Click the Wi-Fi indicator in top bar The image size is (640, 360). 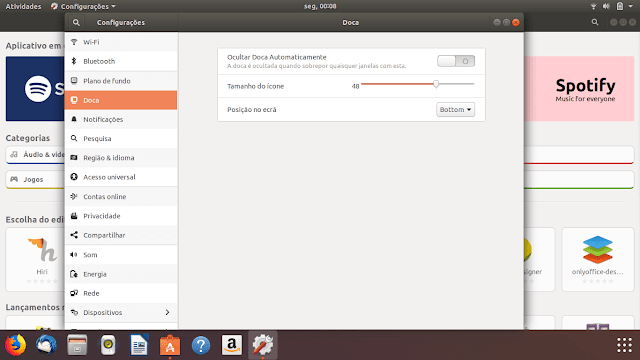pyautogui.click(x=593, y=7)
